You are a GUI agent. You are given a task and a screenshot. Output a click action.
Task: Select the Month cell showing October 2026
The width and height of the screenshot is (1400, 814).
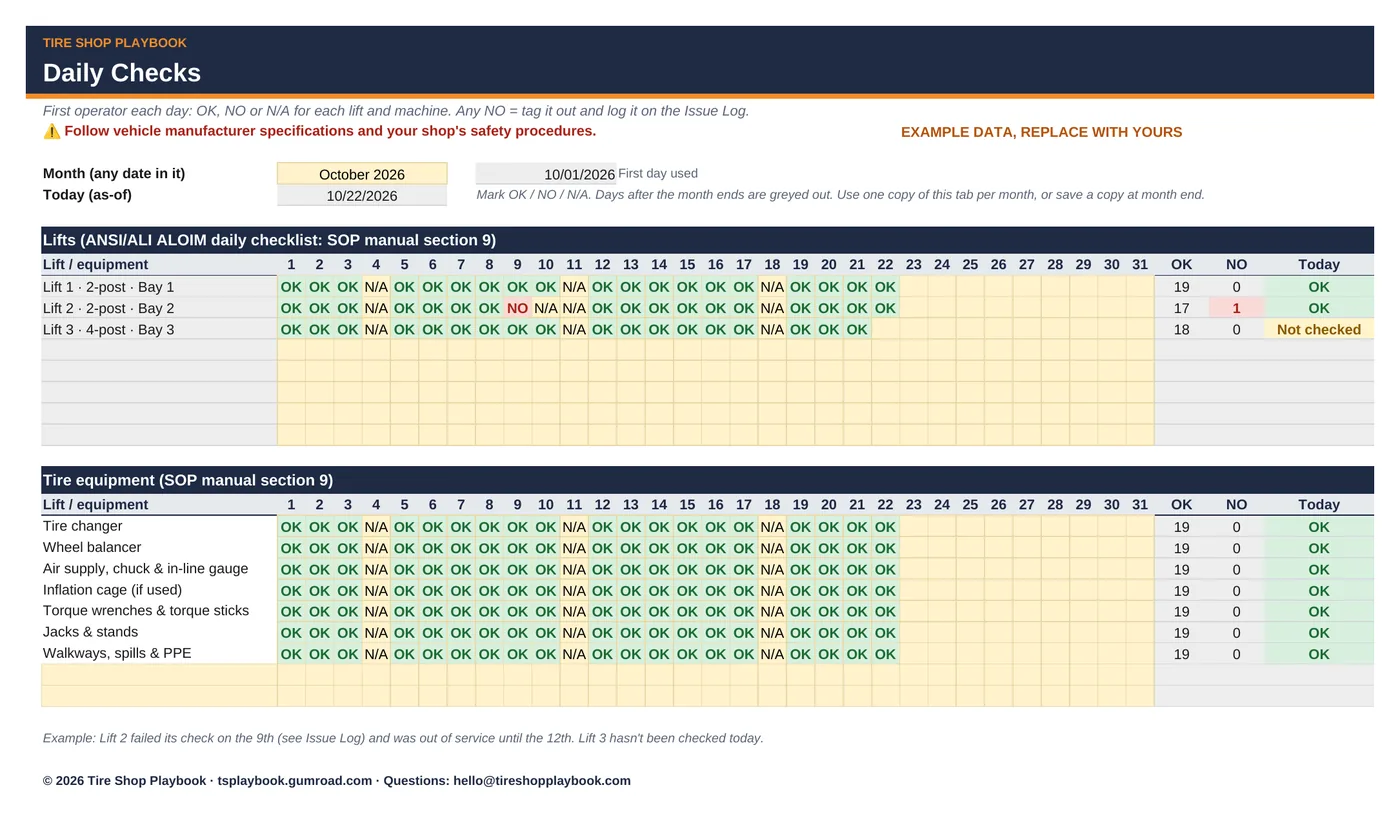point(362,174)
